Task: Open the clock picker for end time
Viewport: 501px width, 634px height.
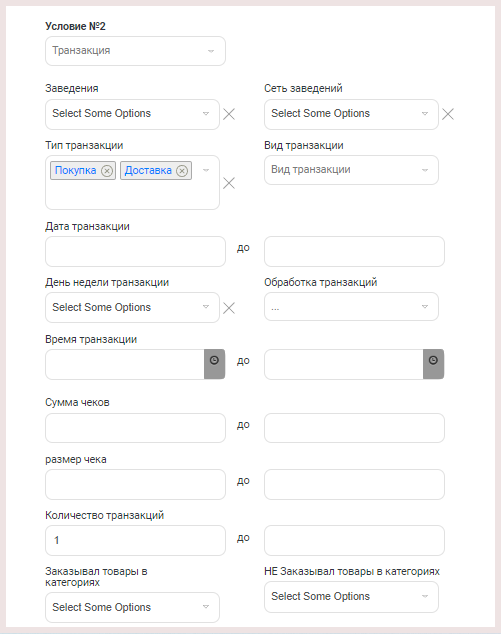Action: [433, 364]
